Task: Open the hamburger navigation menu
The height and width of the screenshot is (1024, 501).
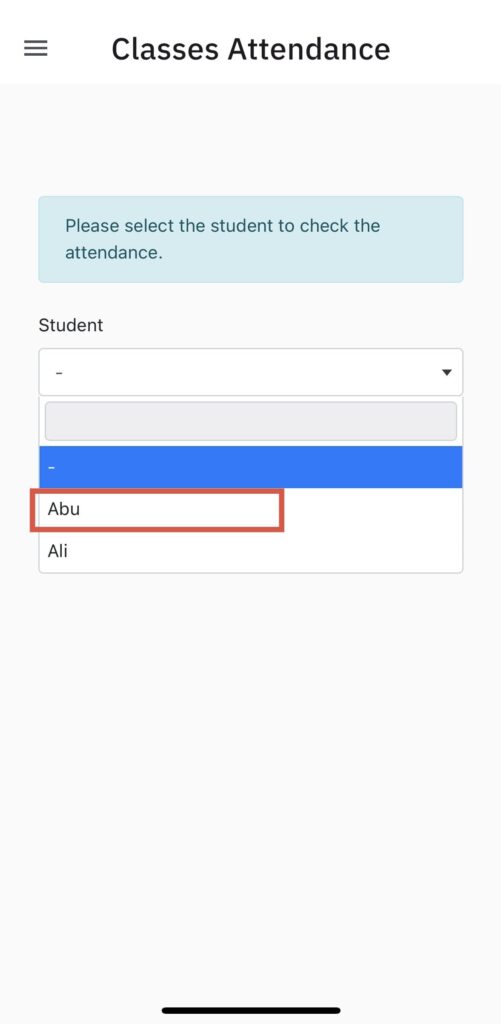Action: [35, 48]
